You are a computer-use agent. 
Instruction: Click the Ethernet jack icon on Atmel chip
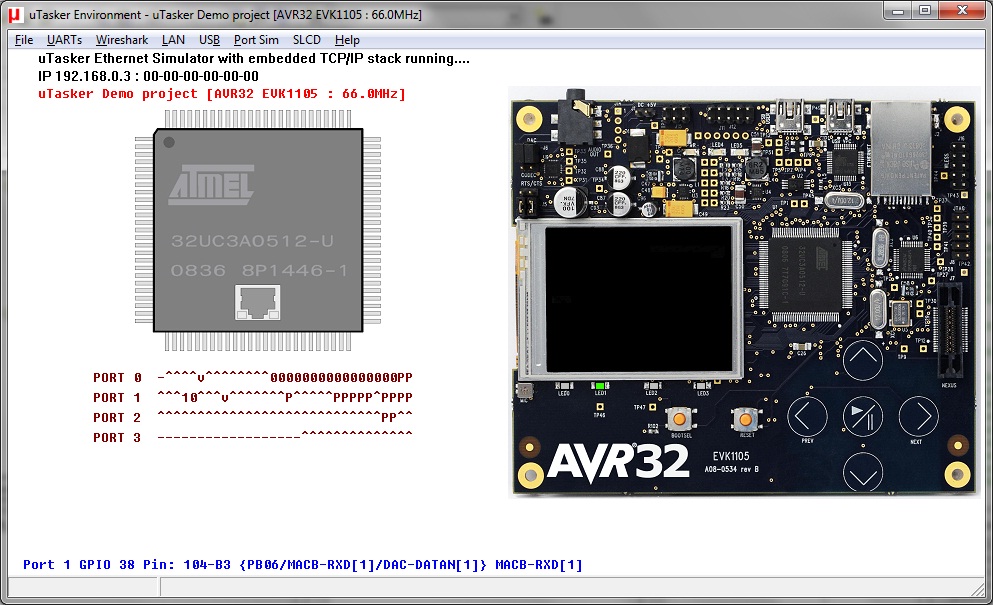[x=257, y=302]
